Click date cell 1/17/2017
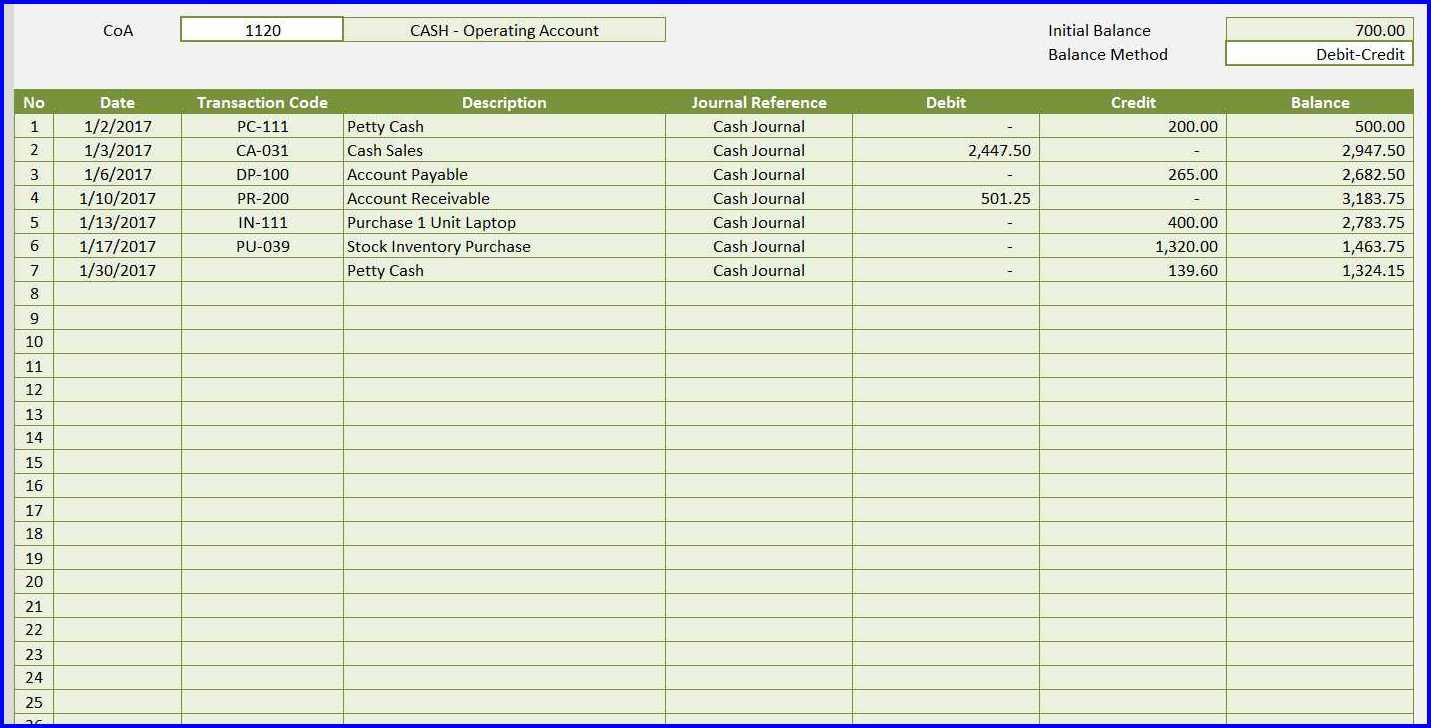Image resolution: width=1431 pixels, height=728 pixels. 117,246
